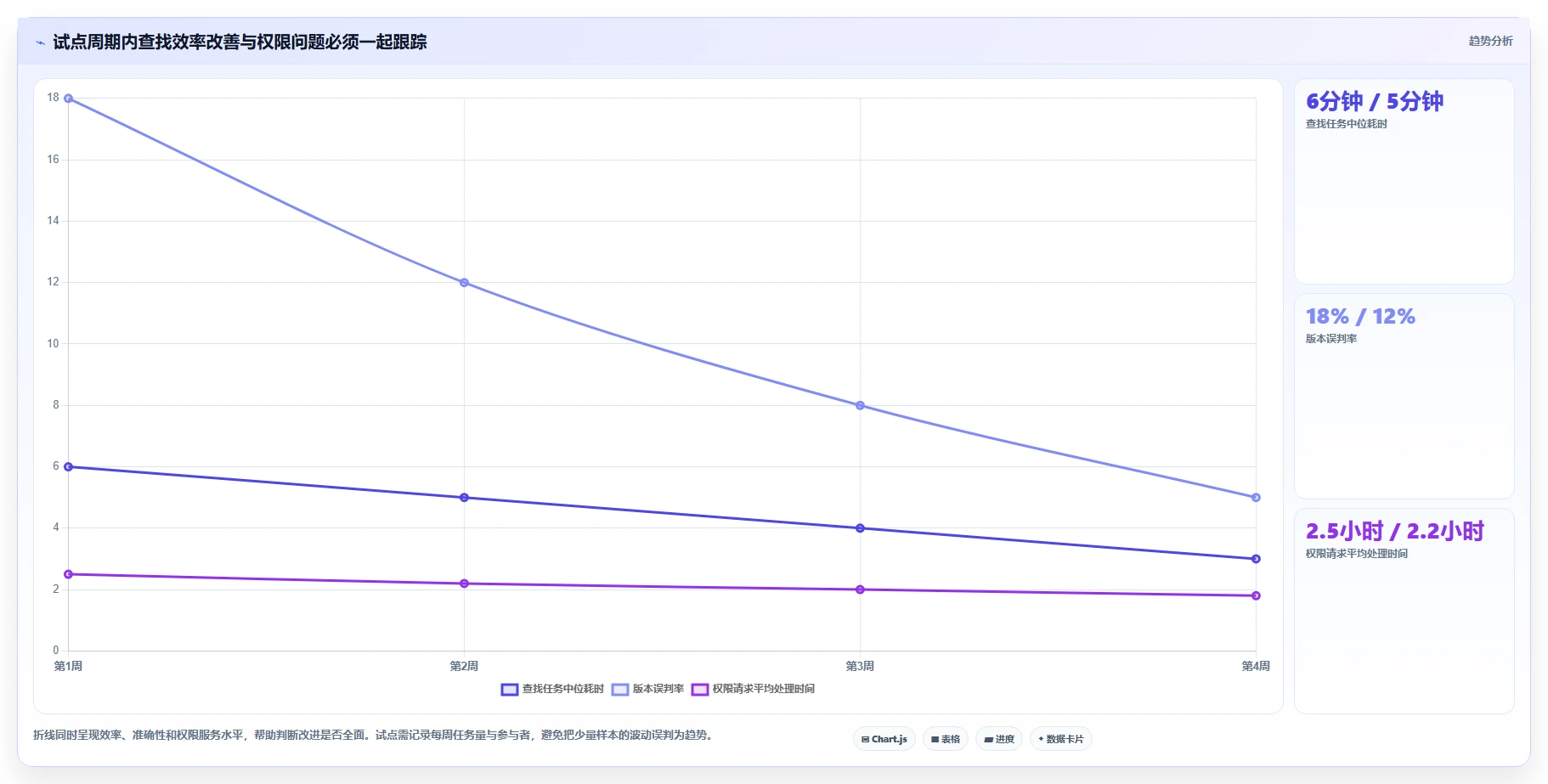Toggle the 版本误判率 legend entry
The image size is (1548, 784).
(647, 689)
